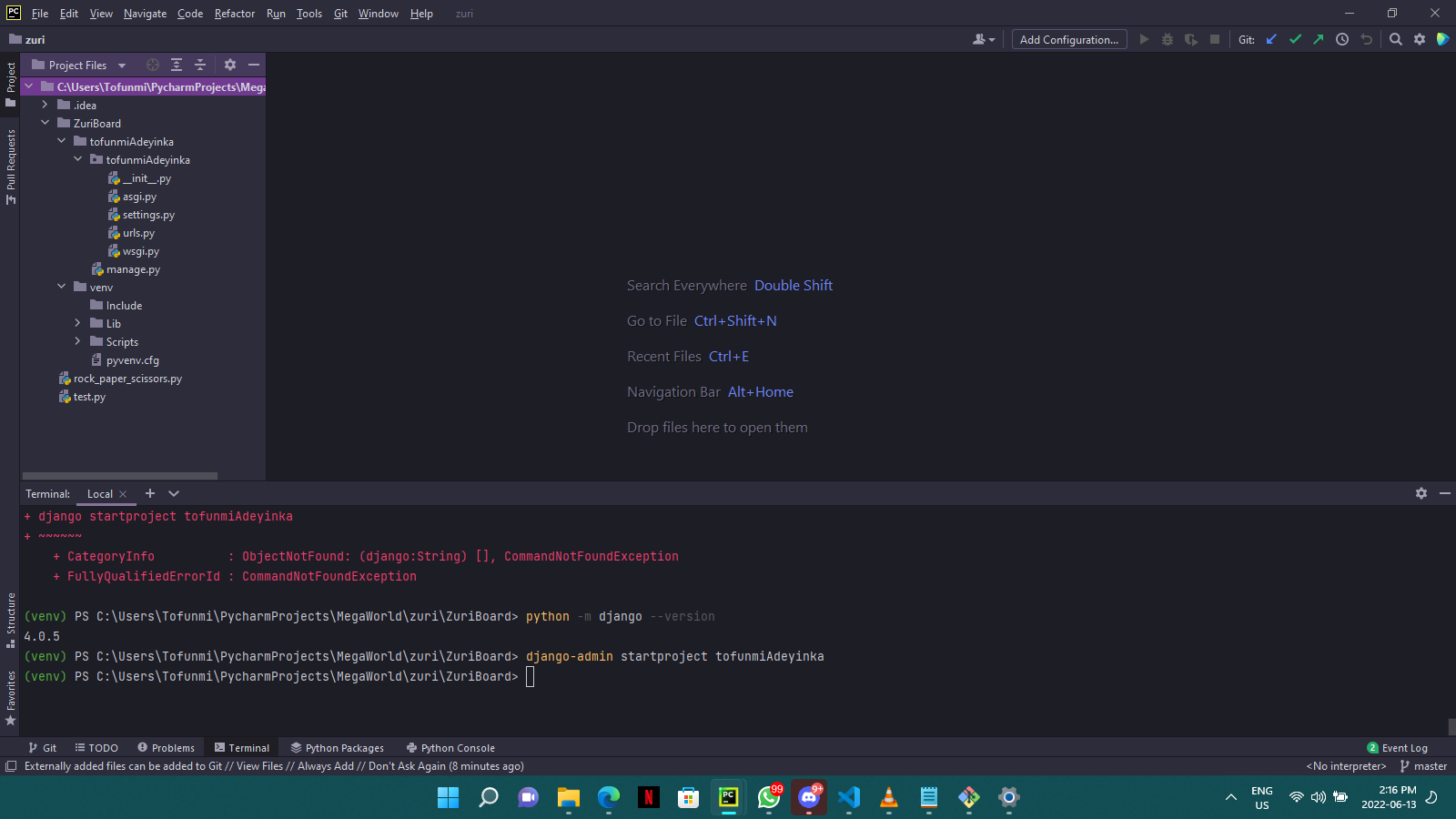Open a new terminal session with plus
1456x819 pixels.
click(x=150, y=493)
